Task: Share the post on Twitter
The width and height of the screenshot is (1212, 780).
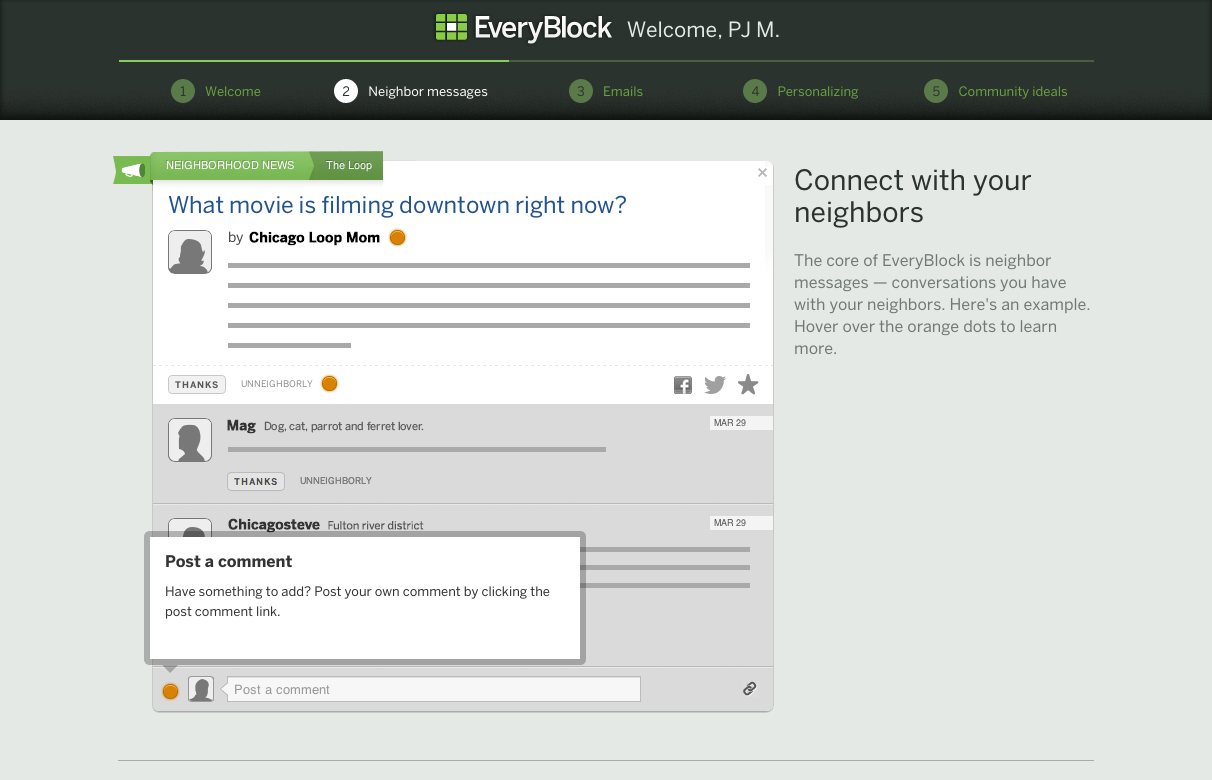Action: (714, 385)
